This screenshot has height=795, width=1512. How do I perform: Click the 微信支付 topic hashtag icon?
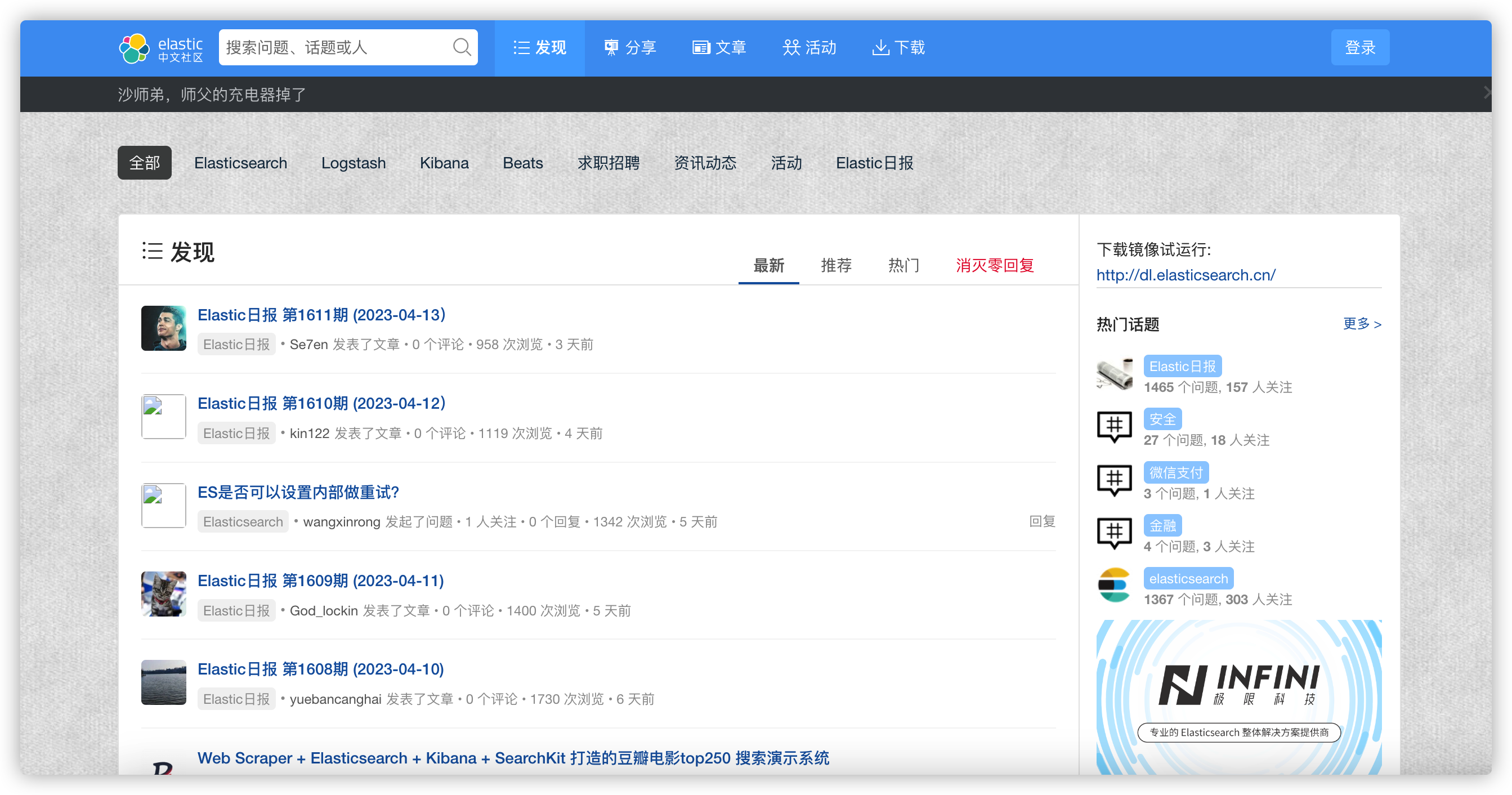pos(1114,480)
